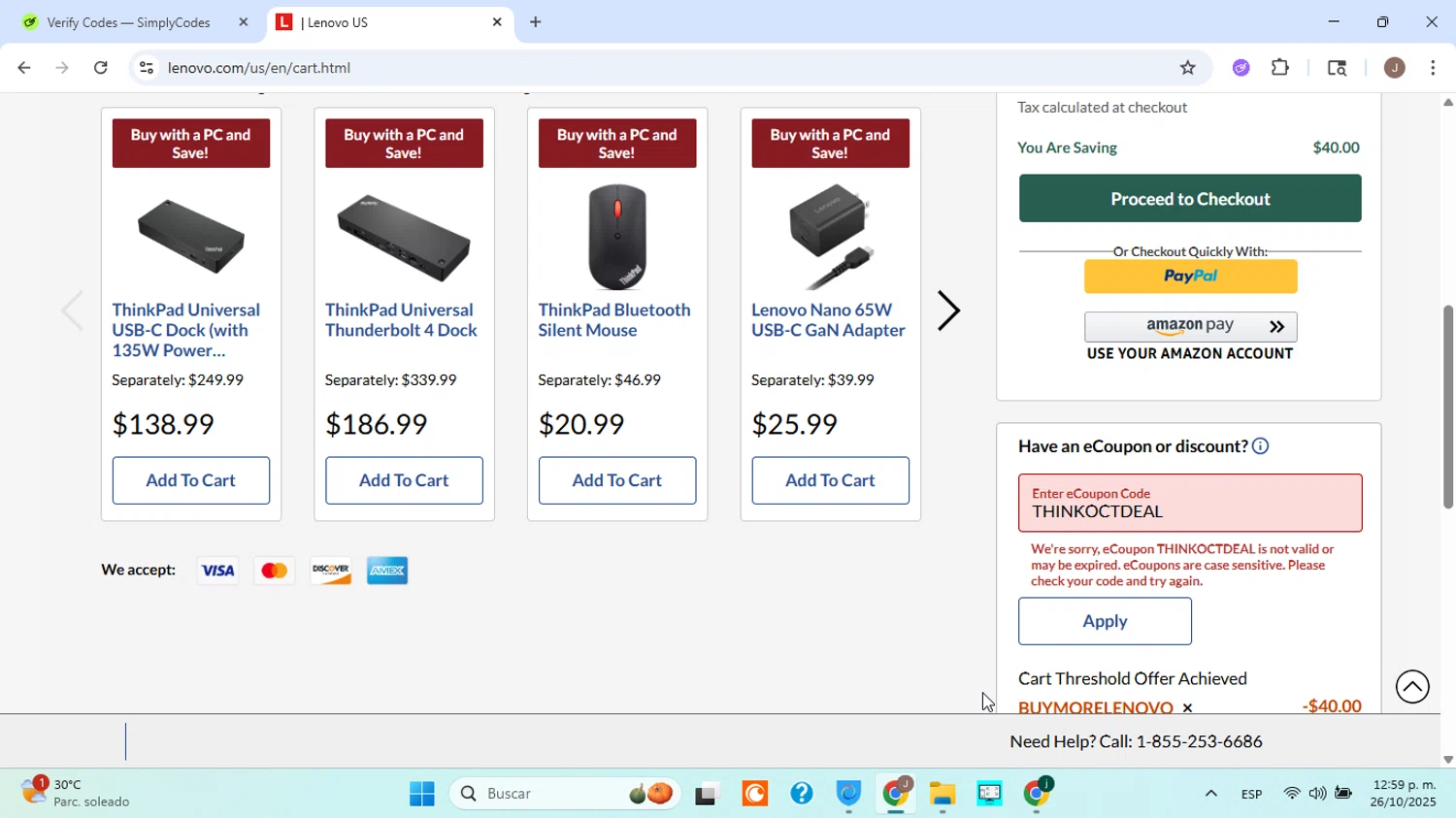Open ThinkPad Universal USB-C Dock product link
1456x818 pixels.
point(186,330)
